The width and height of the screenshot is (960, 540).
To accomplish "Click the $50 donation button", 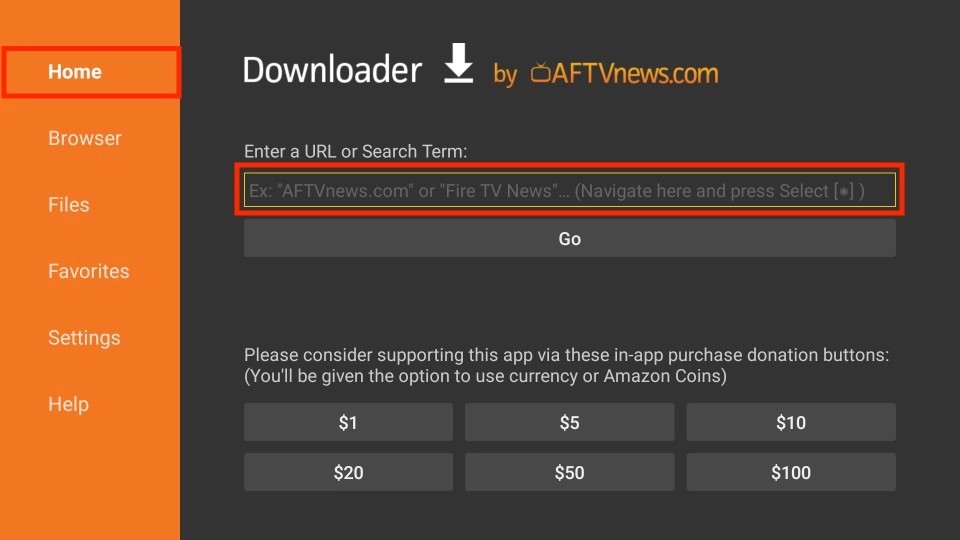I will tap(569, 472).
